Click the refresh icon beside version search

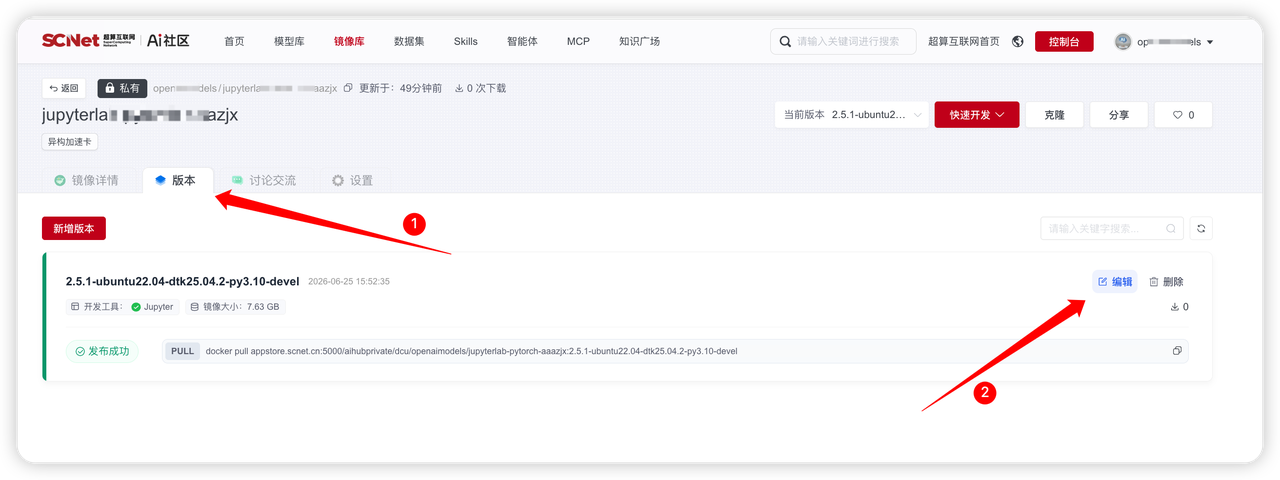click(x=1202, y=229)
